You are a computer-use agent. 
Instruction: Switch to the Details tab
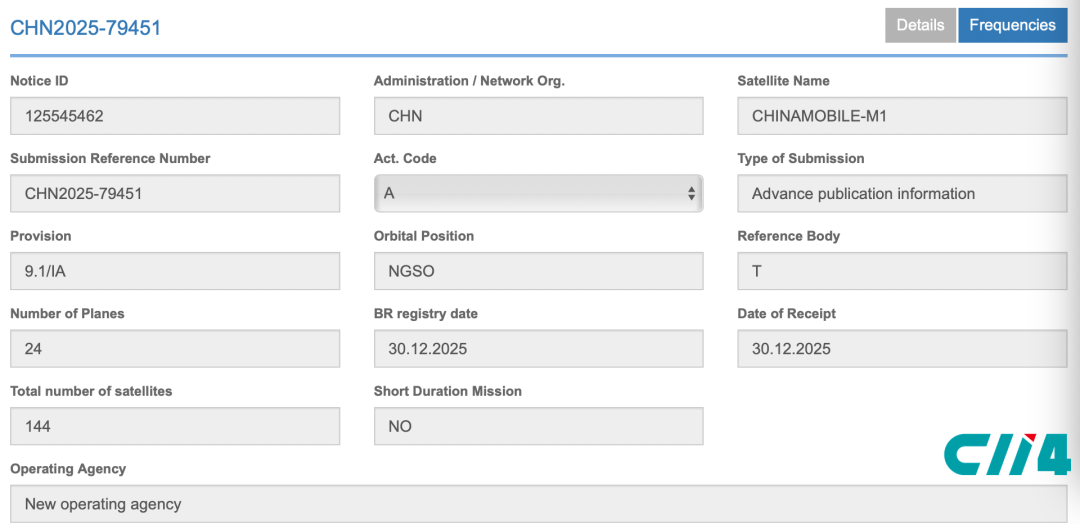click(920, 26)
